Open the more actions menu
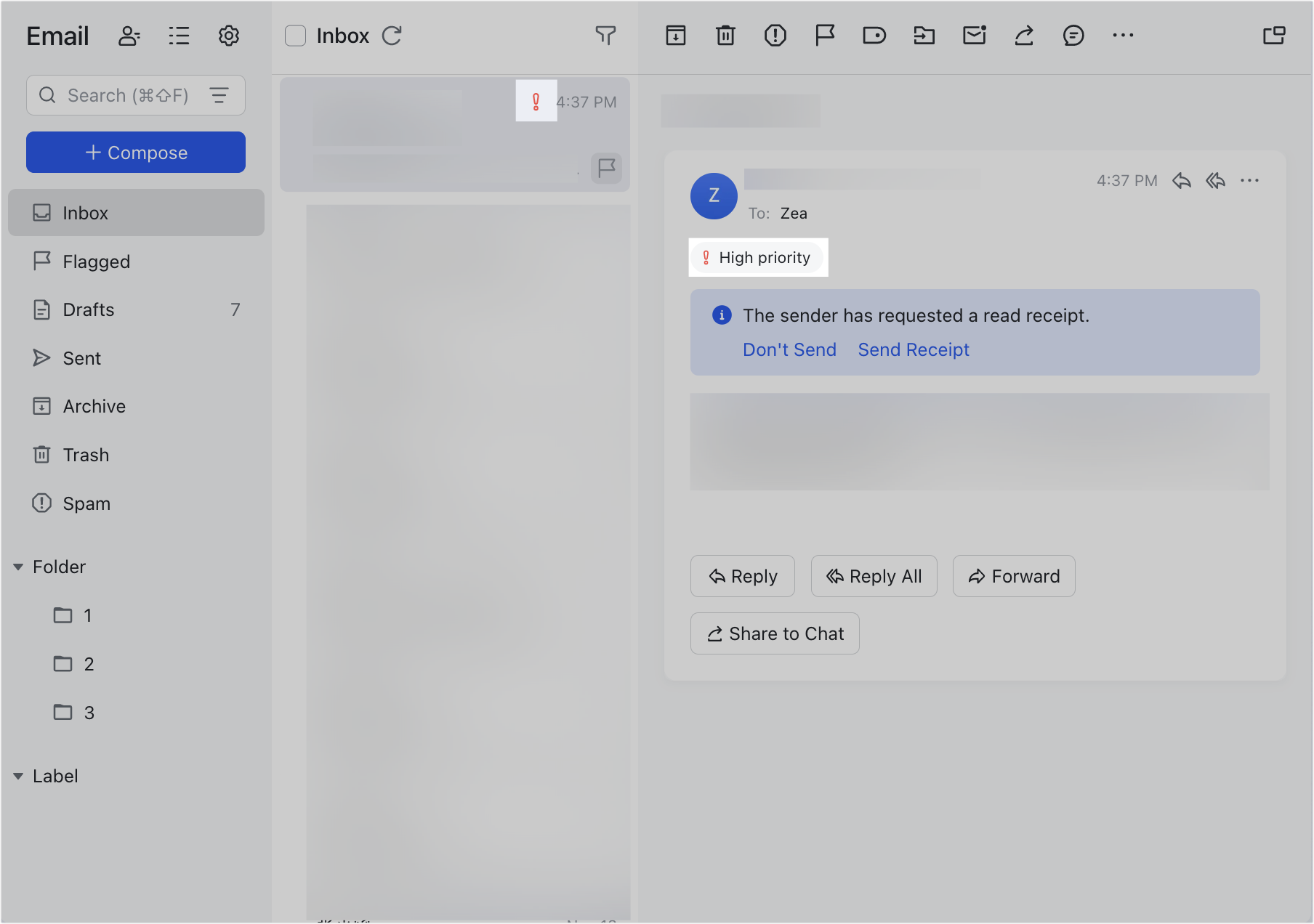Screen dimensions: 1314x924 (x=1123, y=35)
